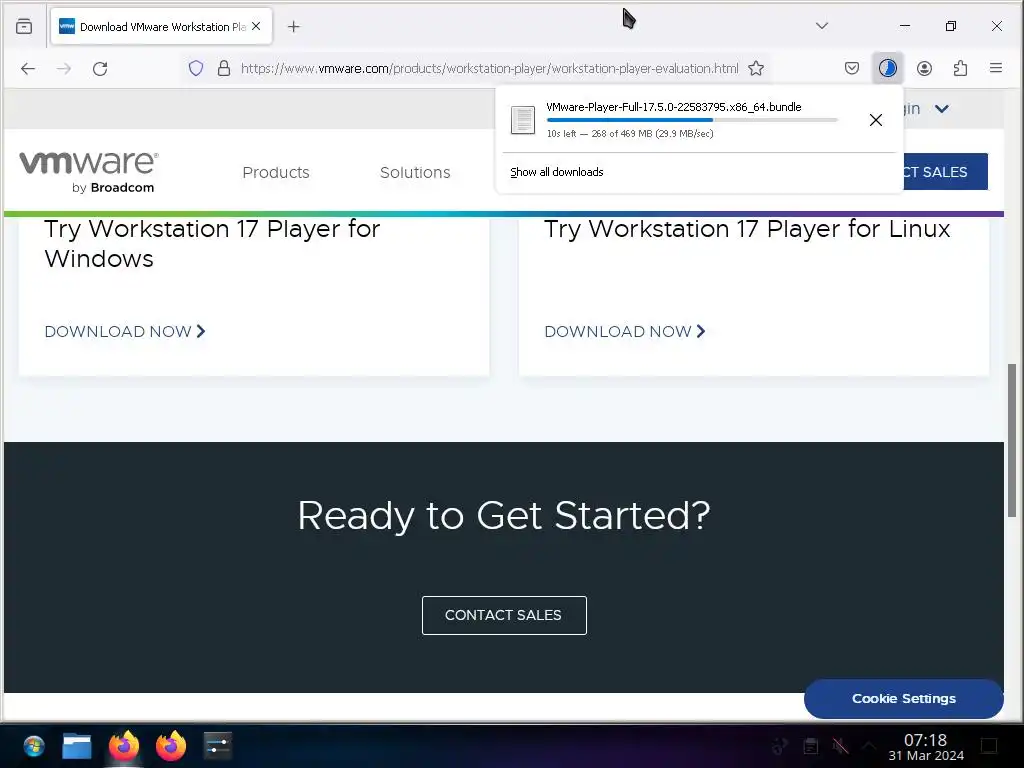This screenshot has width=1024, height=768.
Task: Click the address bar URL
Action: [489, 69]
